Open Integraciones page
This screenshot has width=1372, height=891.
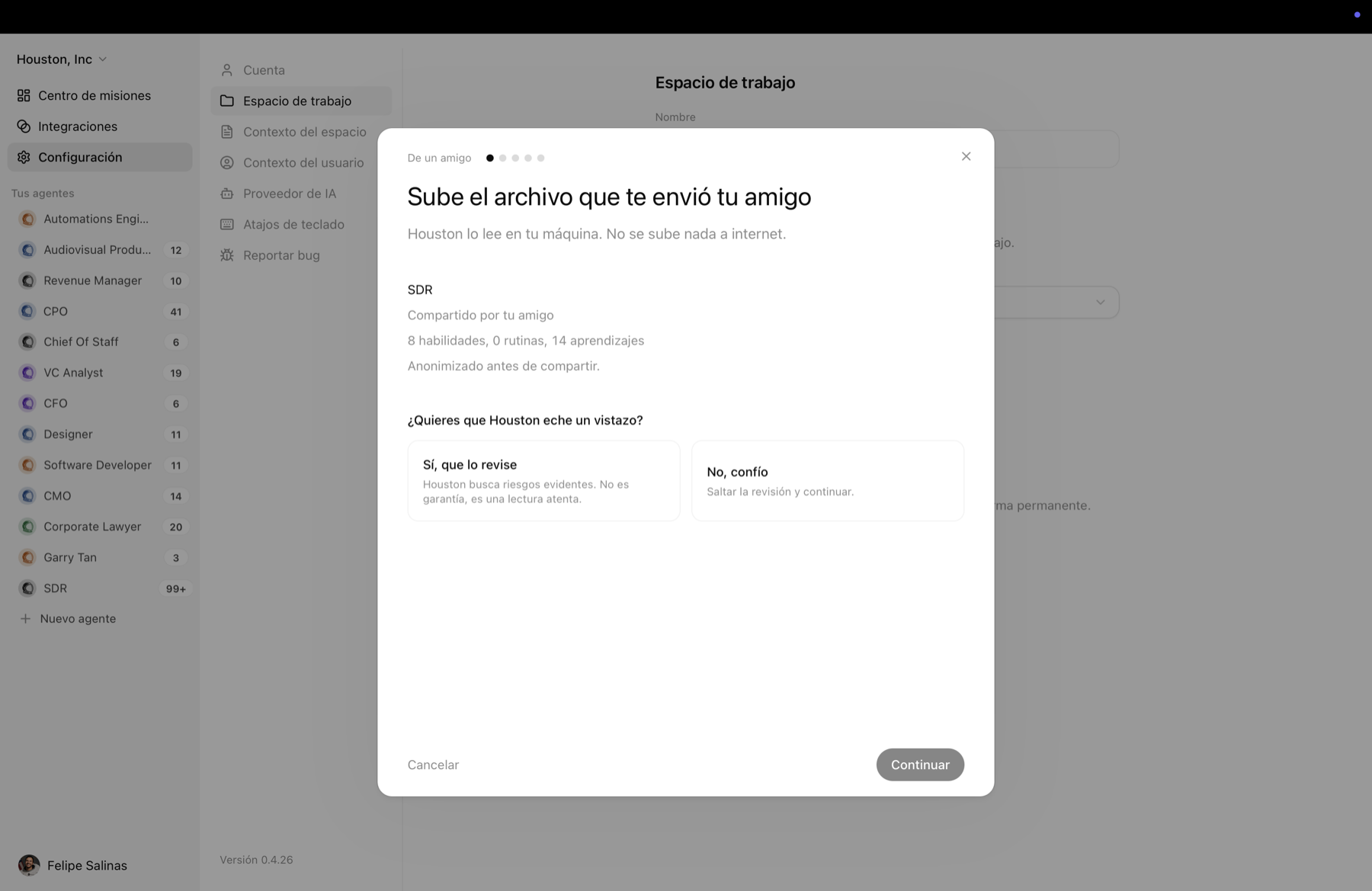click(x=100, y=126)
